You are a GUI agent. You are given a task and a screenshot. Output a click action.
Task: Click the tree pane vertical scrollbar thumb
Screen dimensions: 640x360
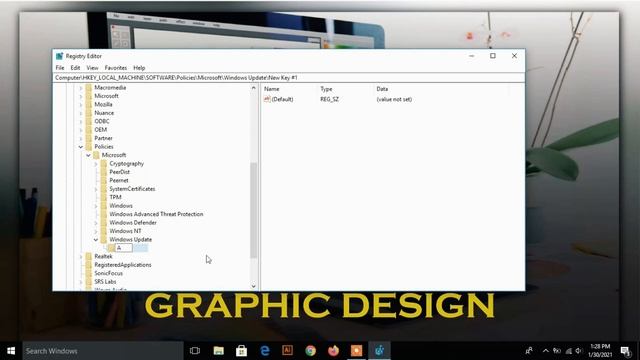(253, 210)
